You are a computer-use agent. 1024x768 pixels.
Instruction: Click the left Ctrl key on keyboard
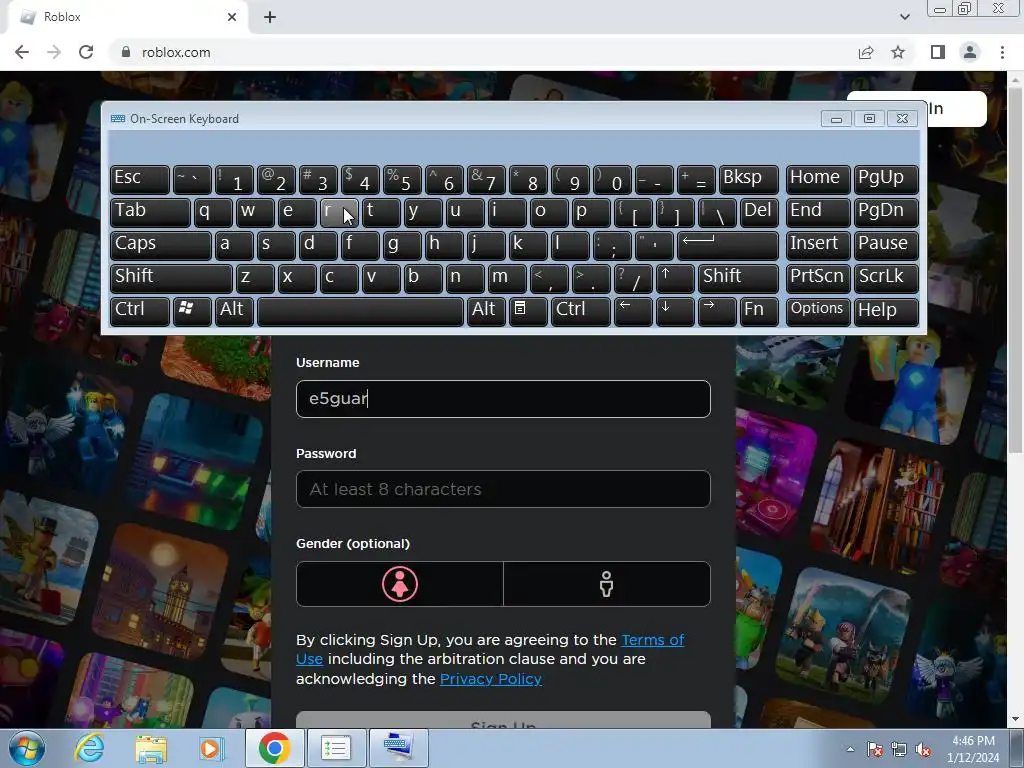[140, 311]
